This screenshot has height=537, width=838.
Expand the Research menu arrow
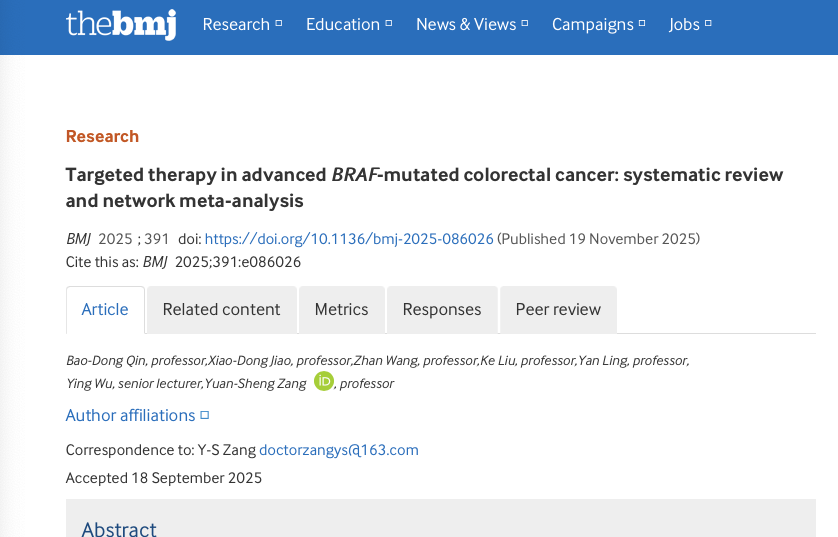pyautogui.click(x=279, y=24)
